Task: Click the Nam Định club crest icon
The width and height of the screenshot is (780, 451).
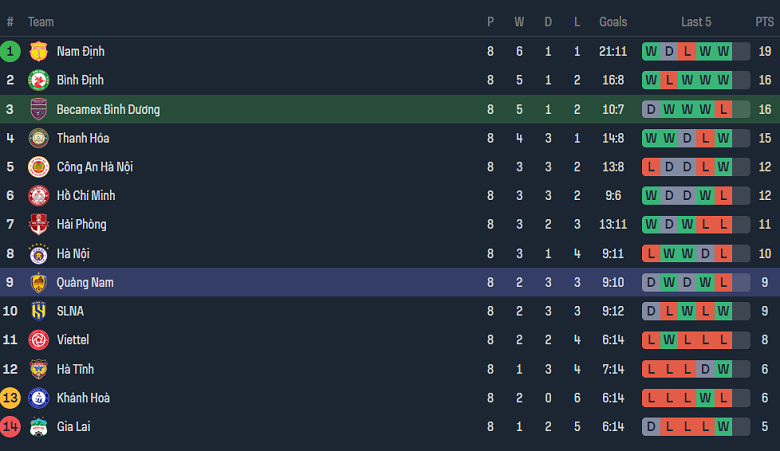Action: pos(39,51)
